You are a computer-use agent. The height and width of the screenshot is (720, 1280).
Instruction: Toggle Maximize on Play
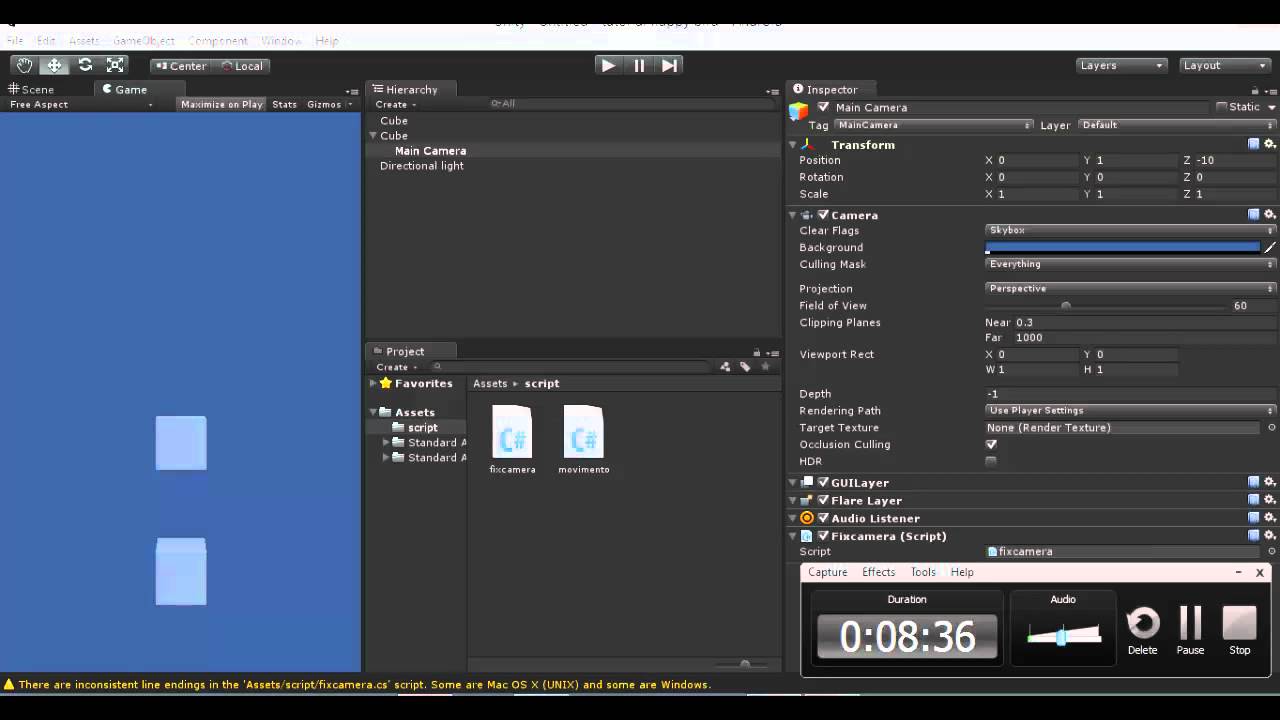pyautogui.click(x=222, y=104)
